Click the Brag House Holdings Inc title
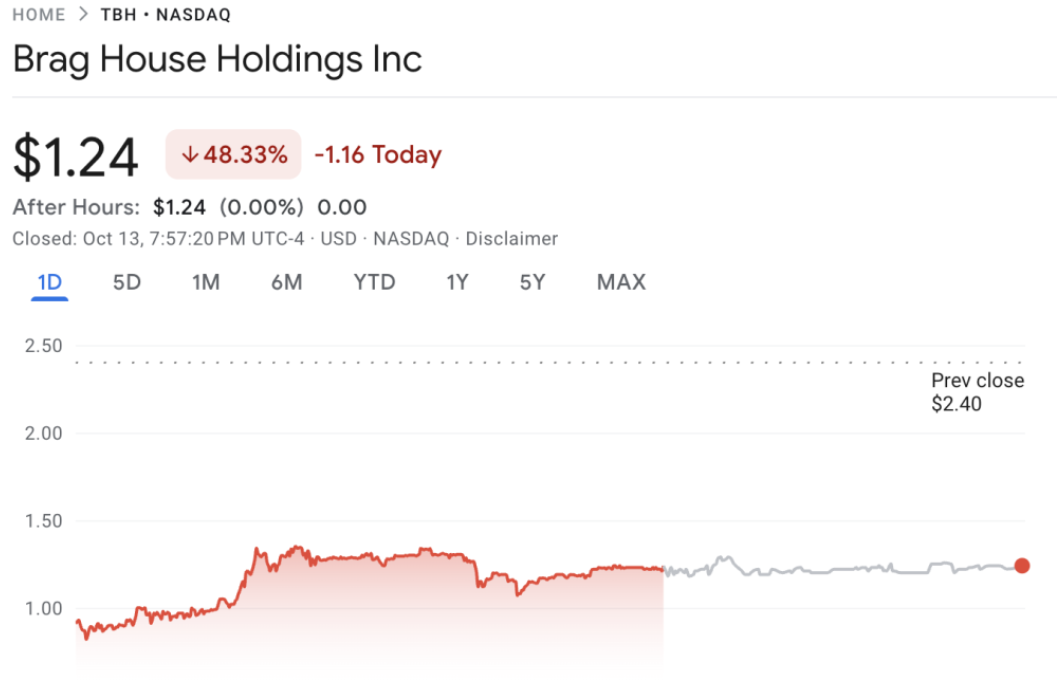The image size is (1057, 686). click(x=217, y=59)
